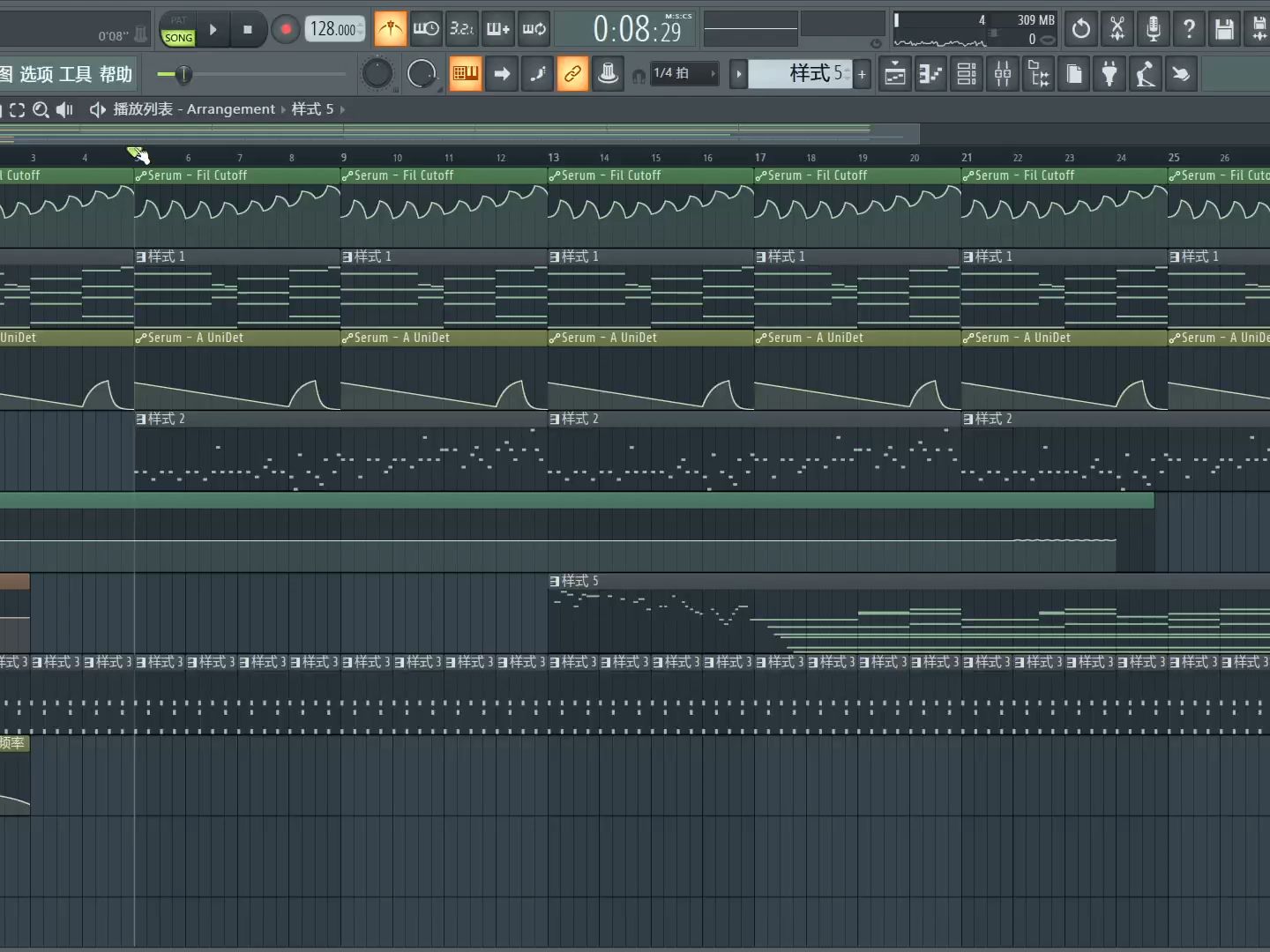Click the 309 MB memory readout
The height and width of the screenshot is (952, 1270).
pos(1035,20)
